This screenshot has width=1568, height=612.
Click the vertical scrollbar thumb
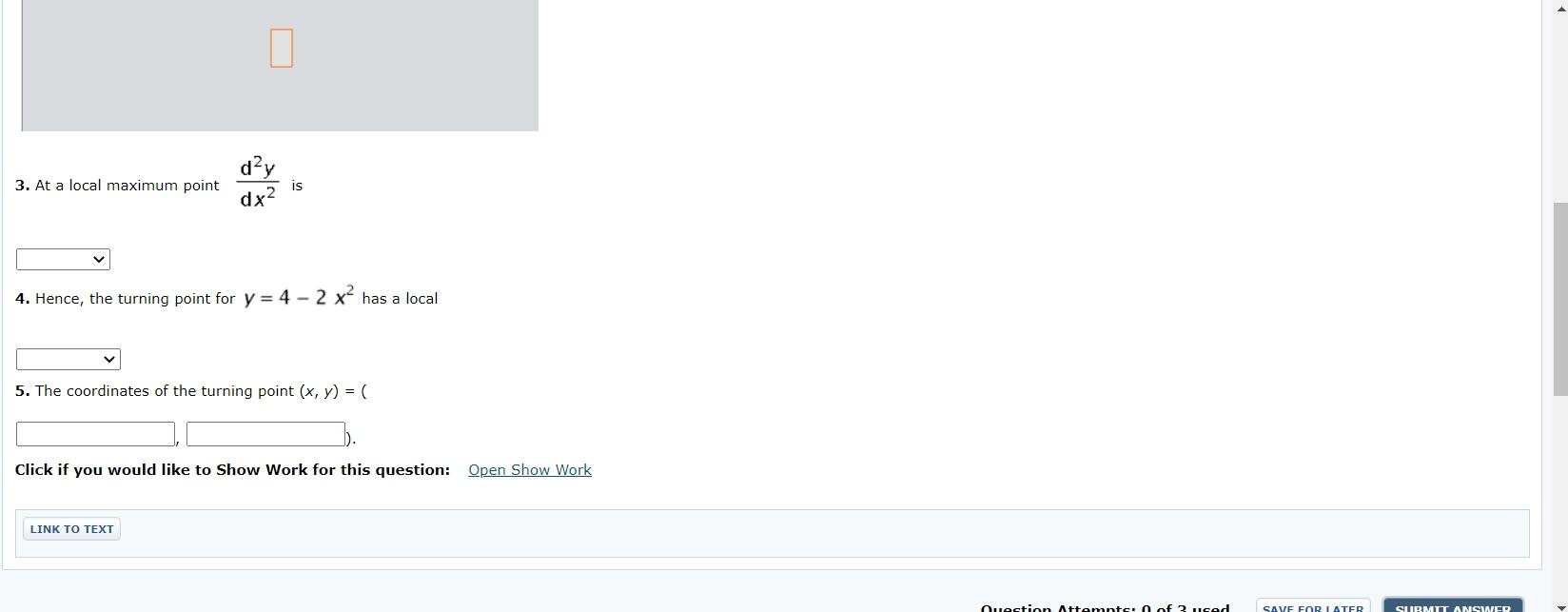[1560, 299]
